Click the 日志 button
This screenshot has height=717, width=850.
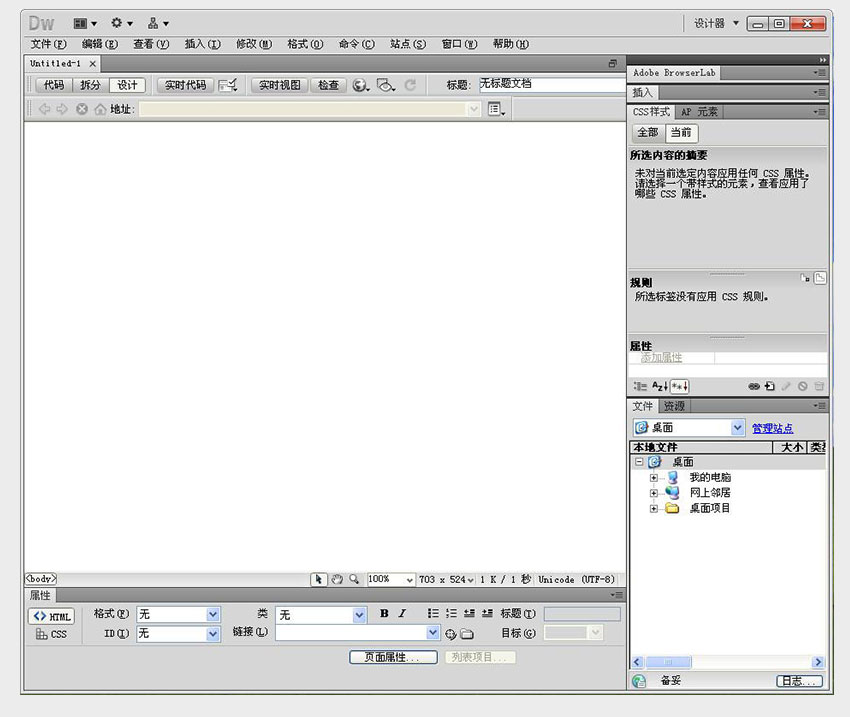[799, 681]
